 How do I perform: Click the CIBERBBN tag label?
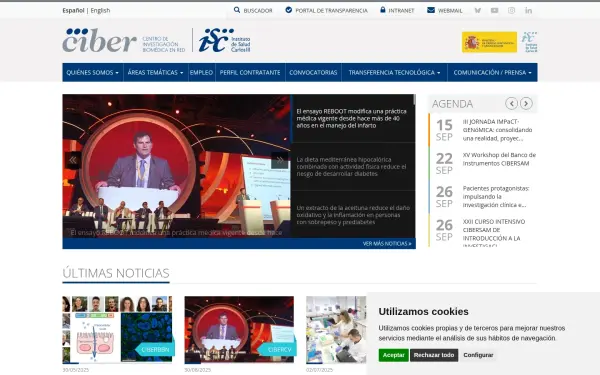(155, 349)
